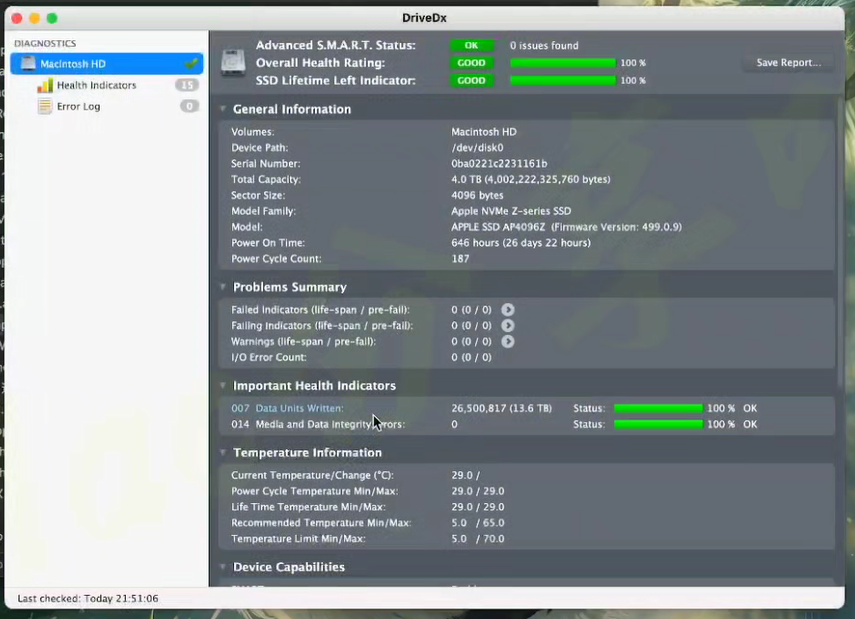Click the Health Indicators bar chart icon
This screenshot has height=619, width=855.
coord(45,85)
